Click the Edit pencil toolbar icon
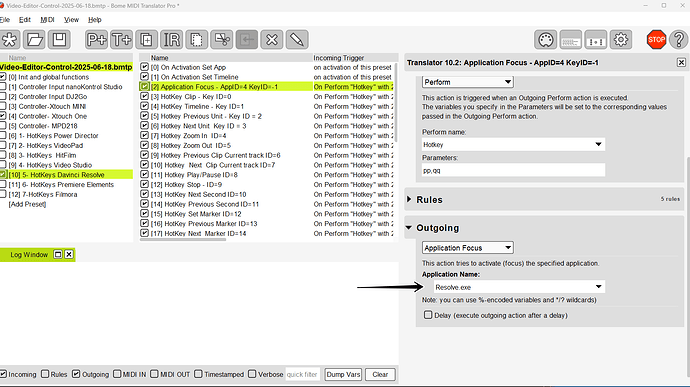This screenshot has height=387, width=690. point(297,40)
